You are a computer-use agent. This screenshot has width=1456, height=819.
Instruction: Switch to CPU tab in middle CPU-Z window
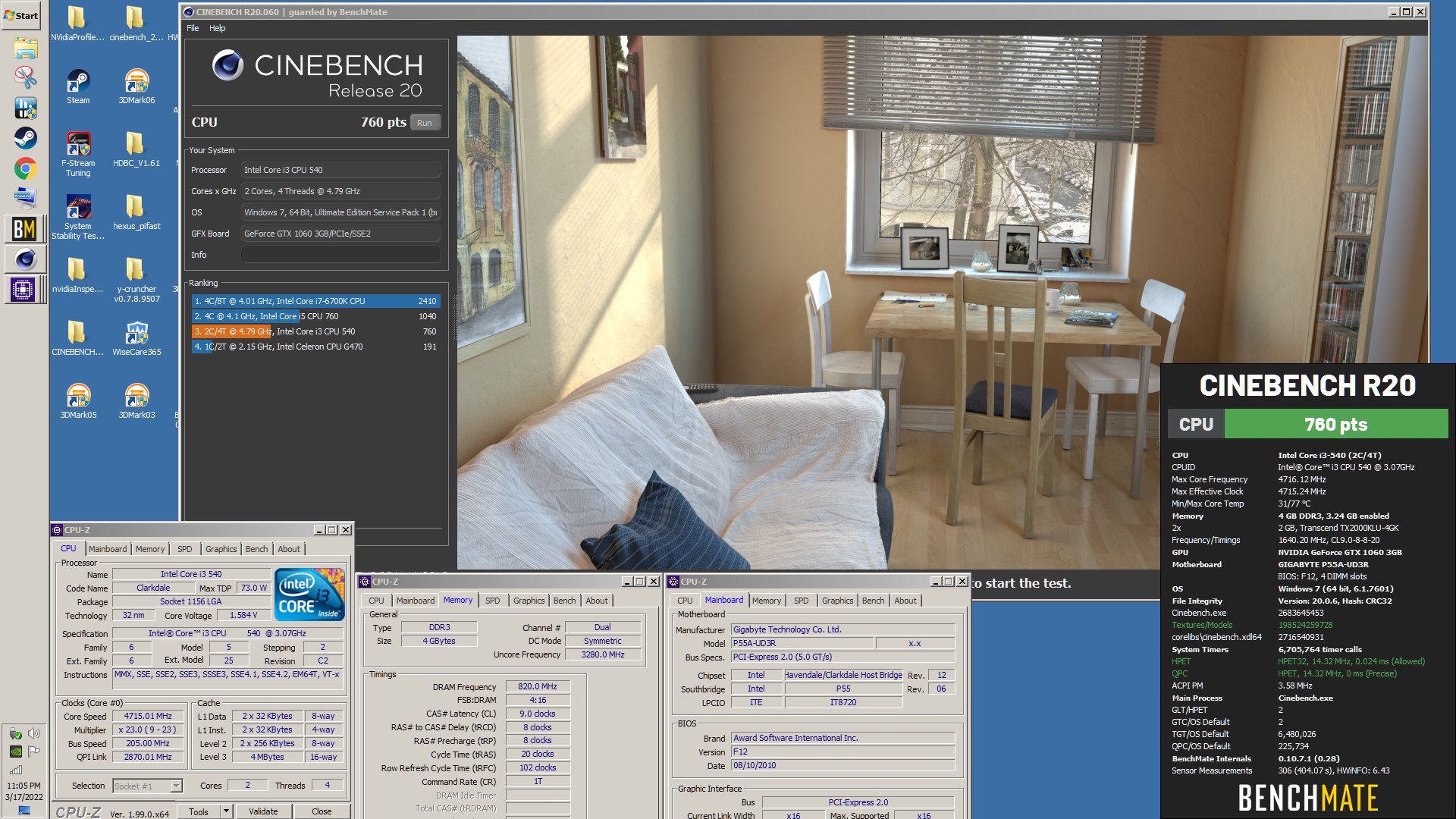(x=376, y=601)
